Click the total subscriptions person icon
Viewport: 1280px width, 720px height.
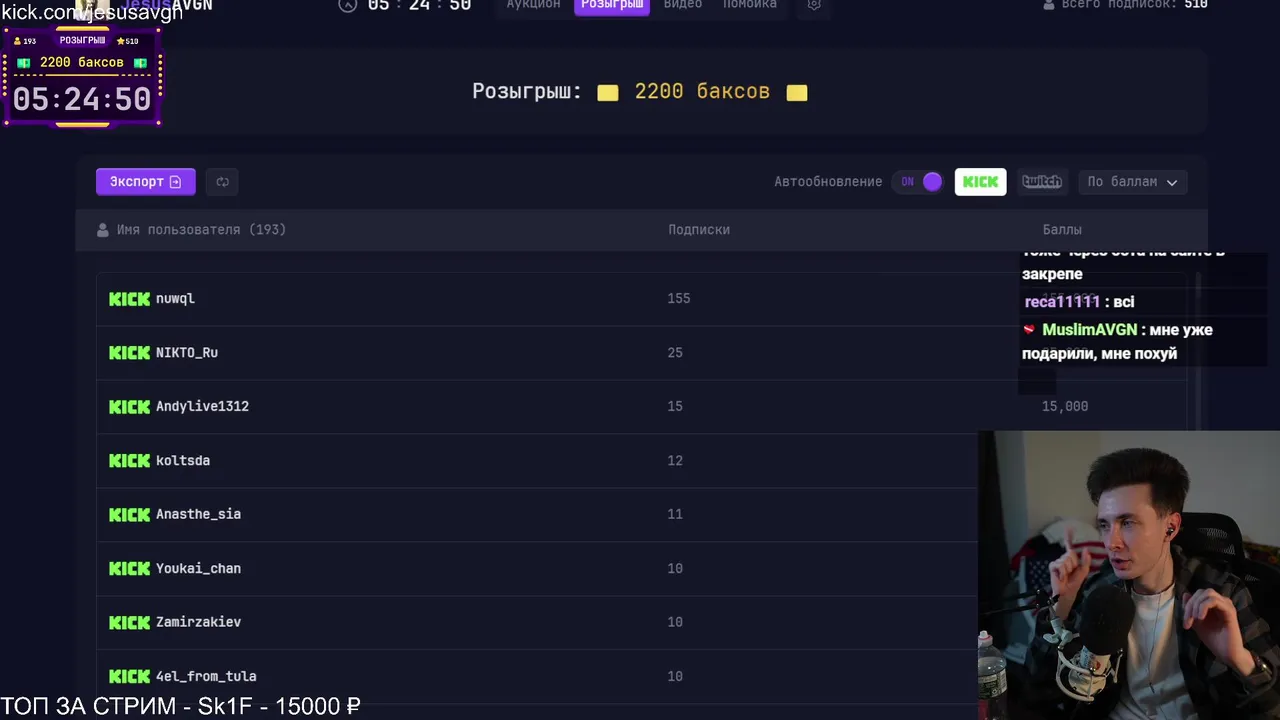1049,4
